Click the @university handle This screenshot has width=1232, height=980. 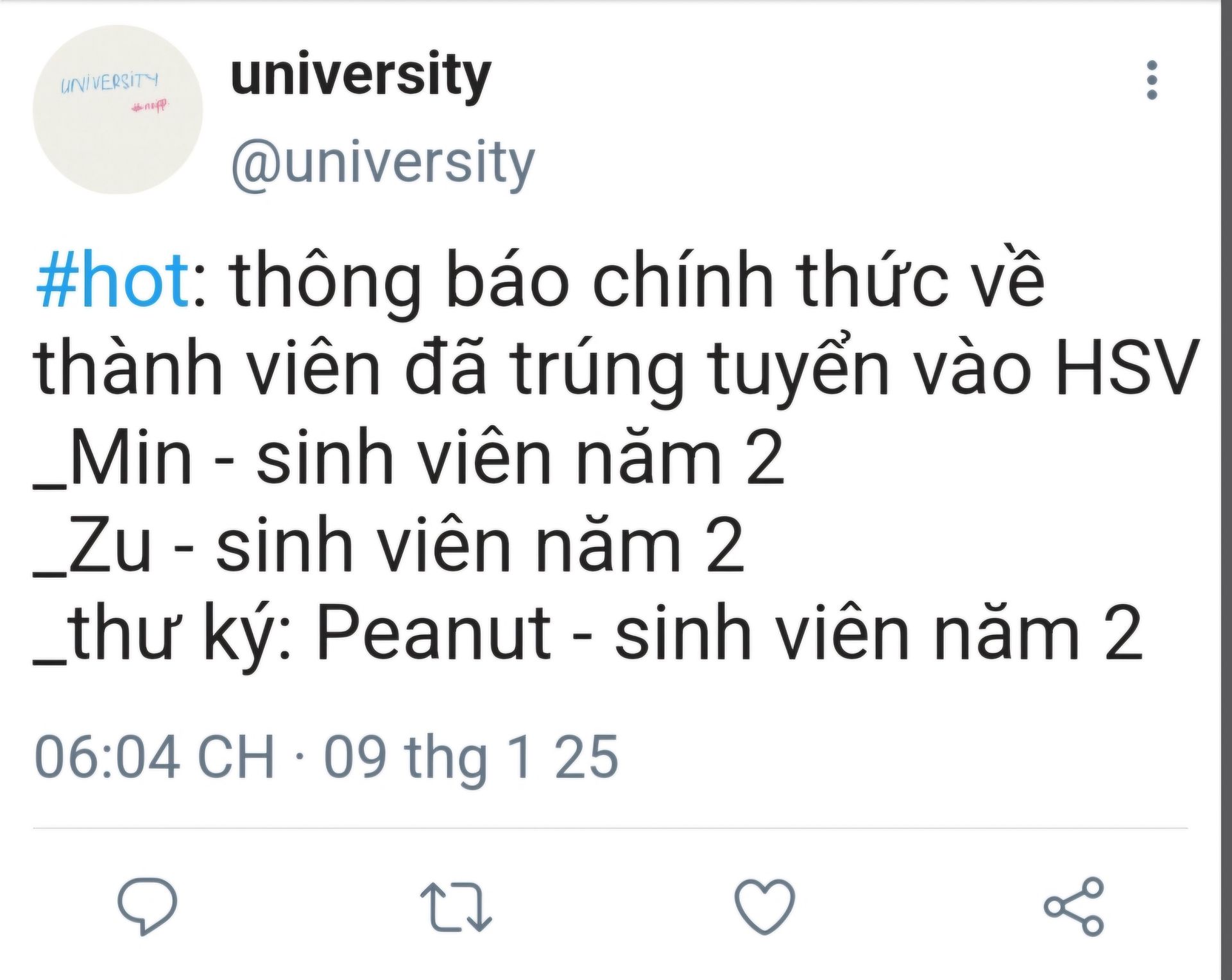click(x=382, y=164)
